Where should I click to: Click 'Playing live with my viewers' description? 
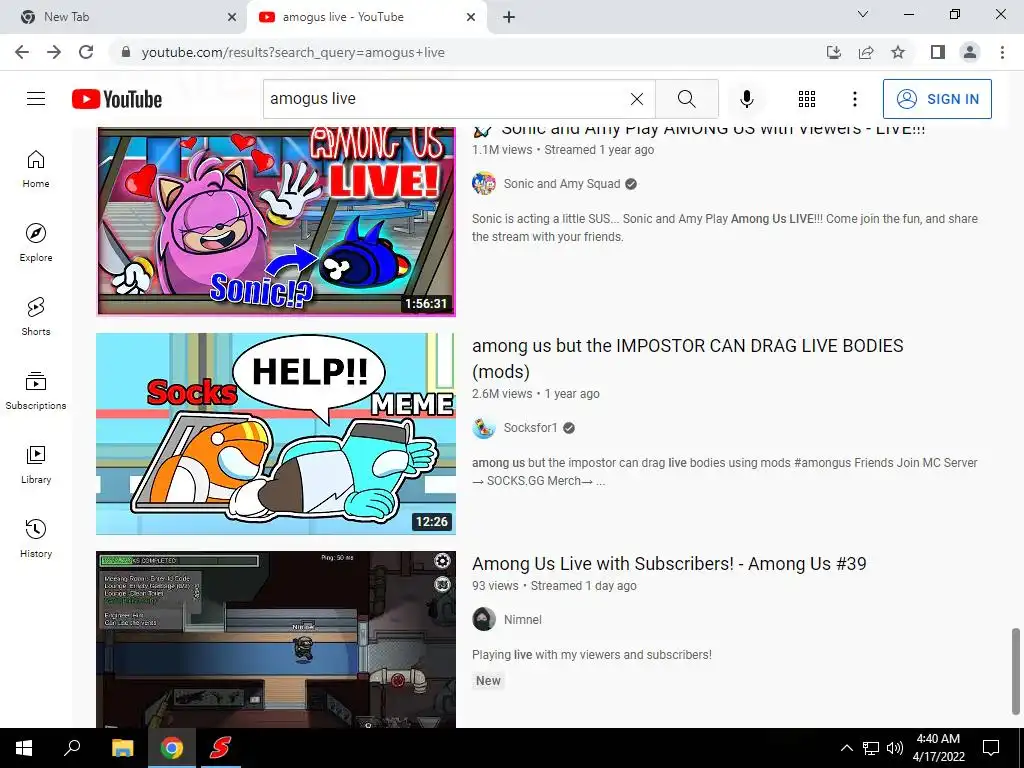pyautogui.click(x=592, y=654)
